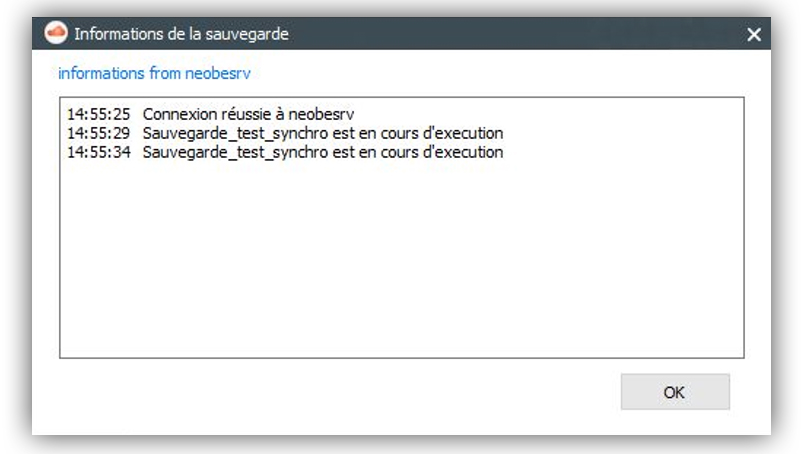Select the 14:55:29 Sauvegarde_test_synchro log line

click(285, 133)
